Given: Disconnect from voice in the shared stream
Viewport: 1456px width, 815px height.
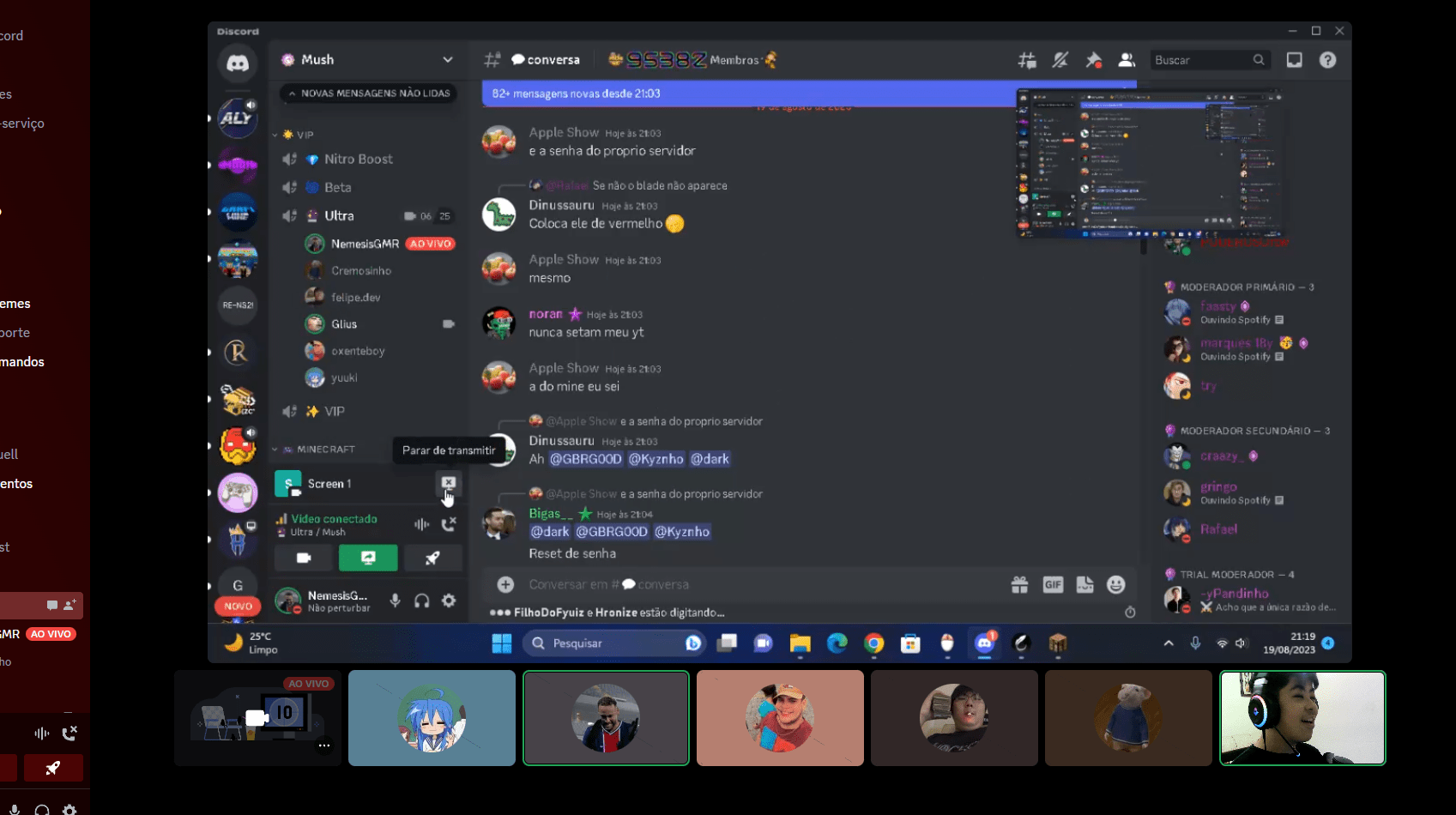Looking at the screenshot, I should click(x=449, y=524).
